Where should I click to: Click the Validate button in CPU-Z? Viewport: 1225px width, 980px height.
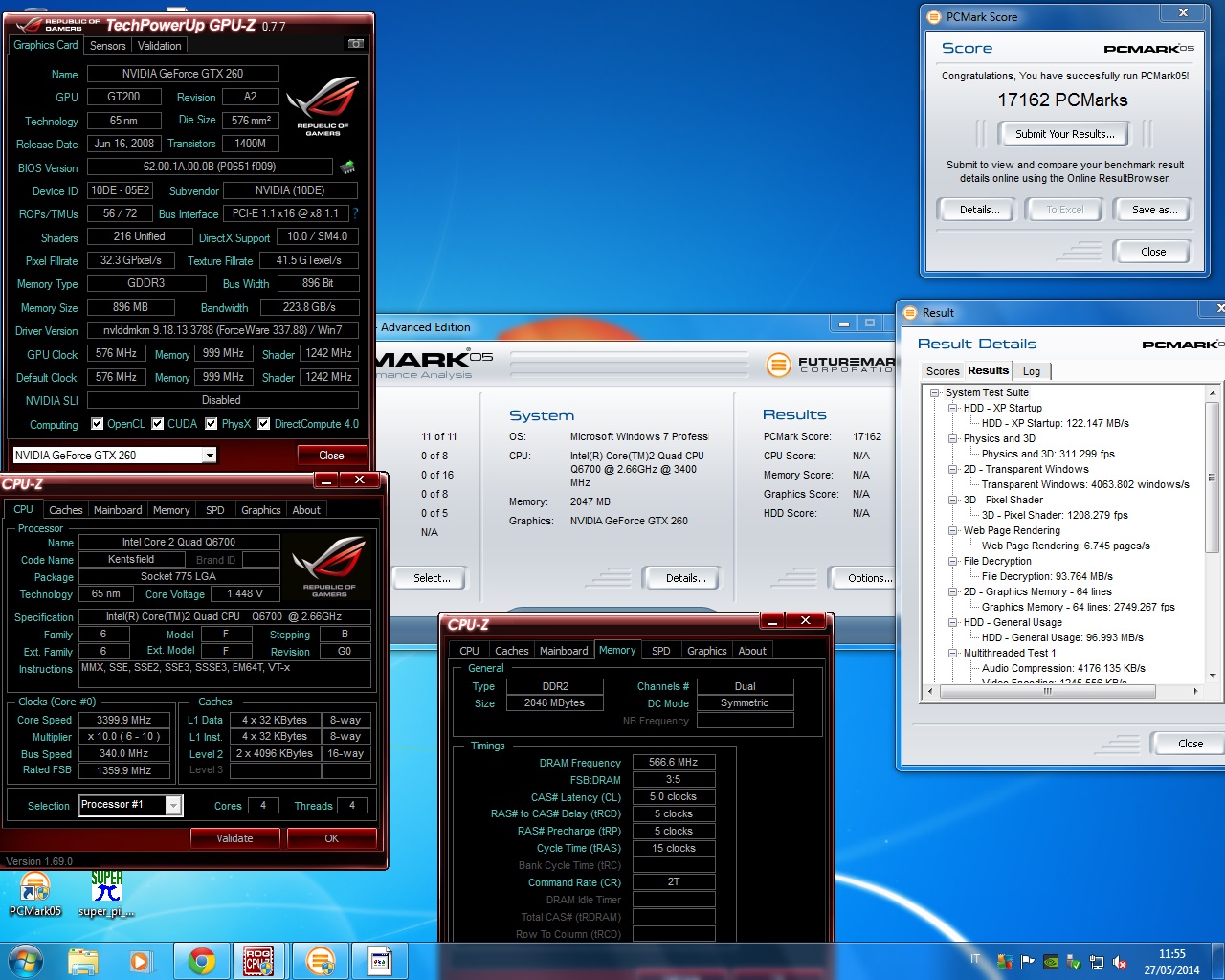(234, 838)
